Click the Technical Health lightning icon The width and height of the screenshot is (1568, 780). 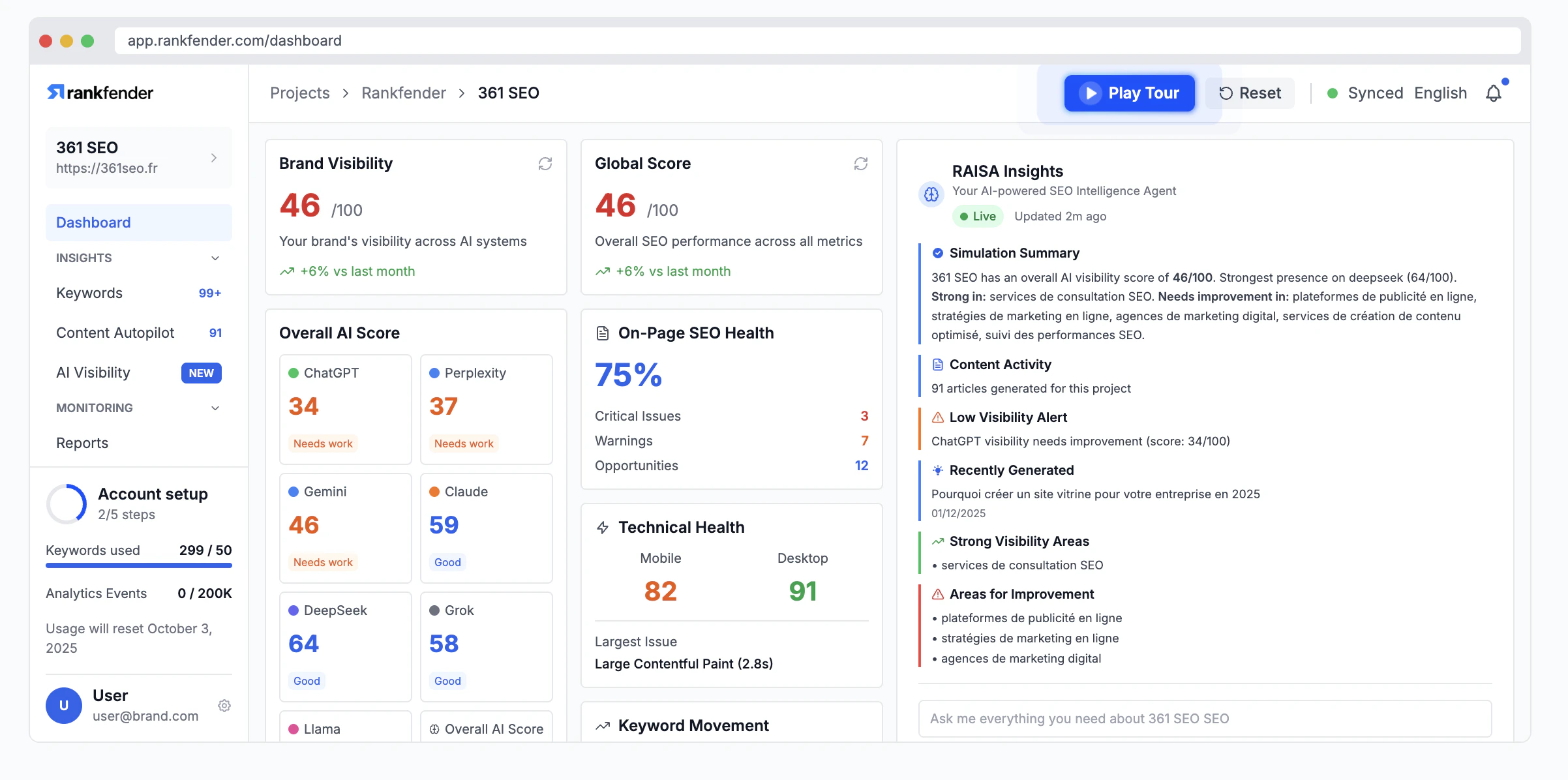[603, 528]
